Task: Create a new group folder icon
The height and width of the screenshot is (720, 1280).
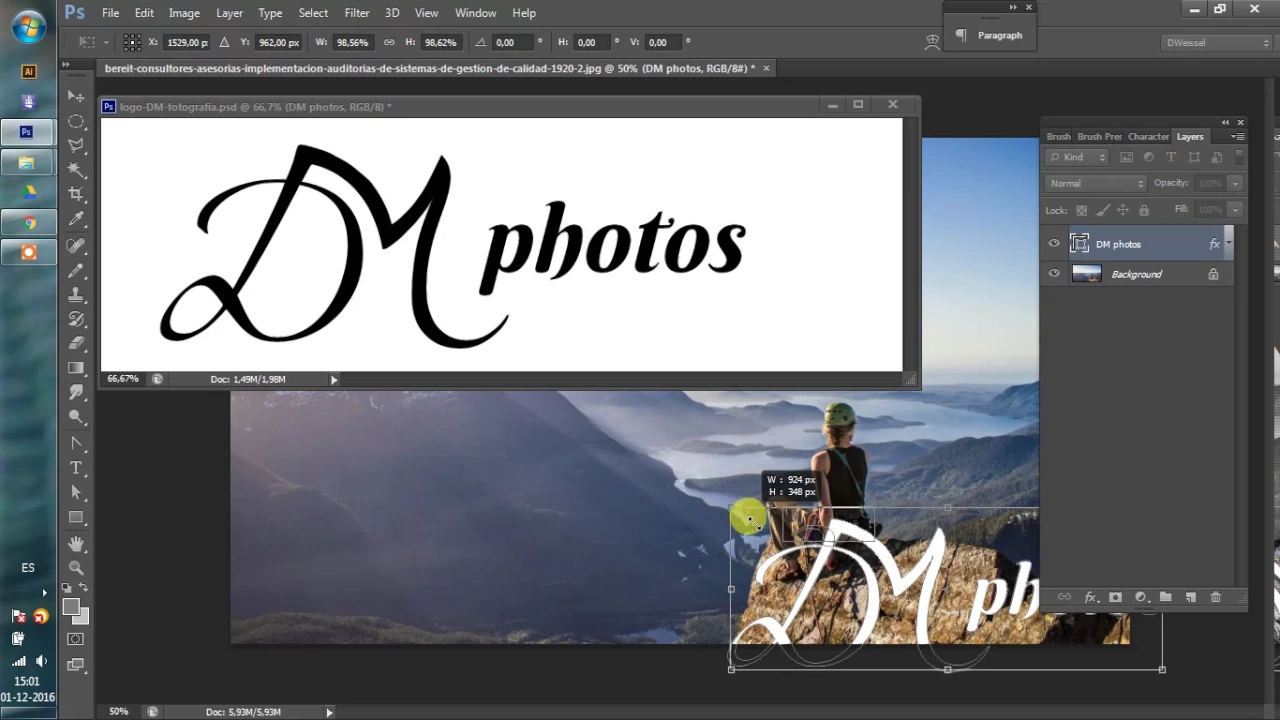Action: click(1165, 597)
